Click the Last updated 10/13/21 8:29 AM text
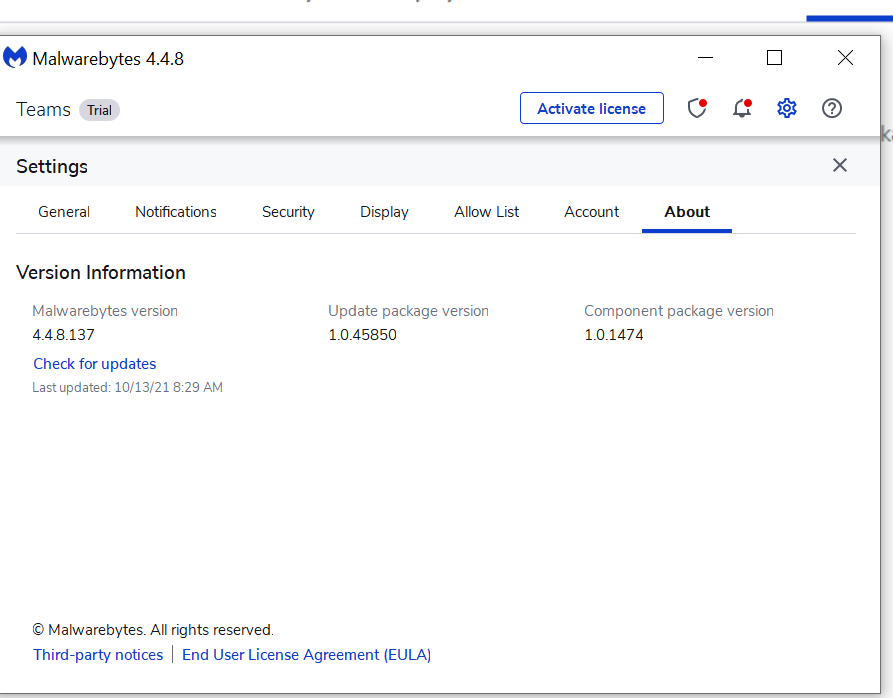 (x=128, y=388)
